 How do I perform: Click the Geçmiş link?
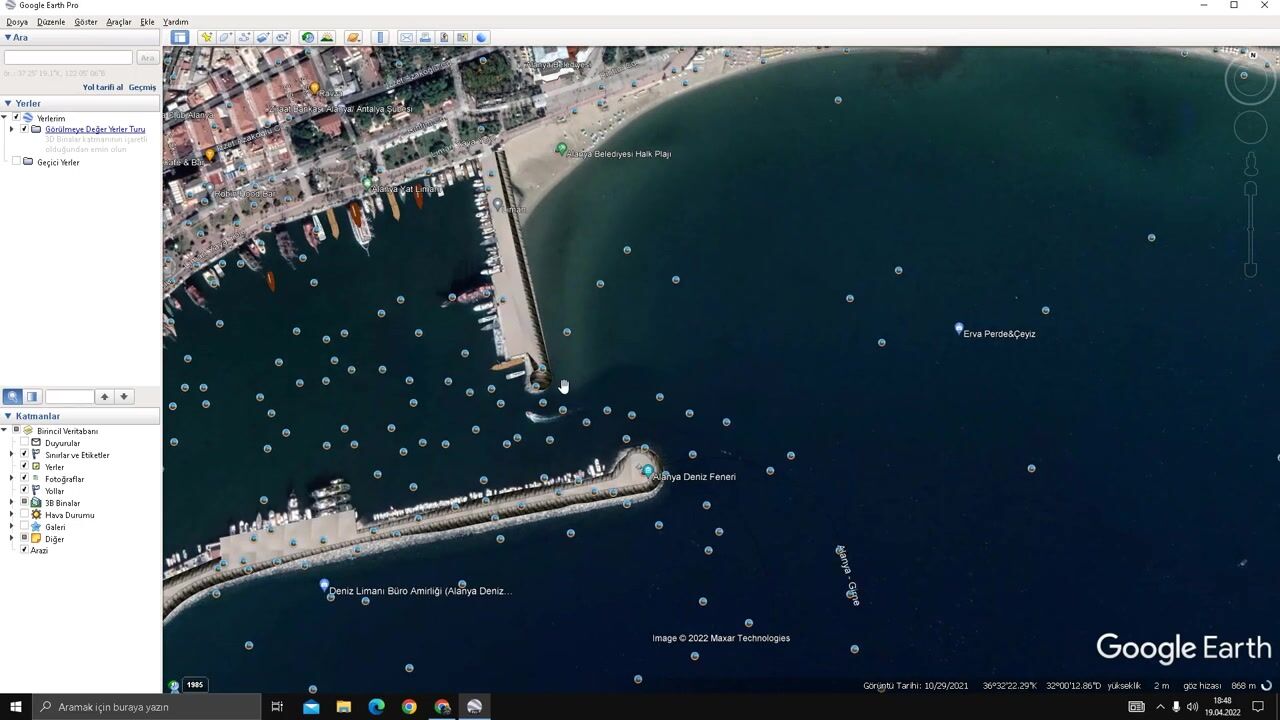142,87
